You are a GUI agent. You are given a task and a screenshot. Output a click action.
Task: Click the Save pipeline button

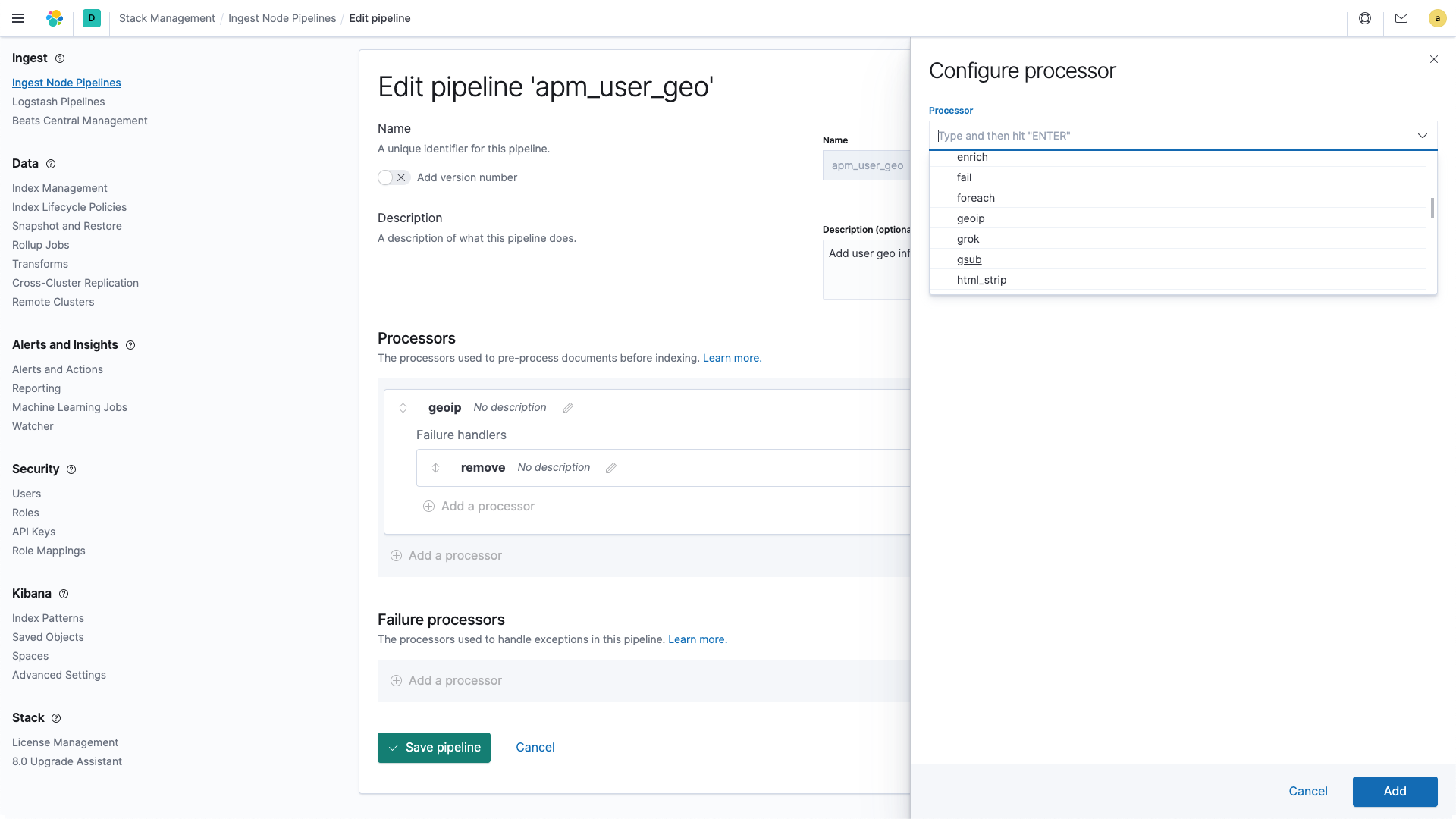[x=434, y=747]
